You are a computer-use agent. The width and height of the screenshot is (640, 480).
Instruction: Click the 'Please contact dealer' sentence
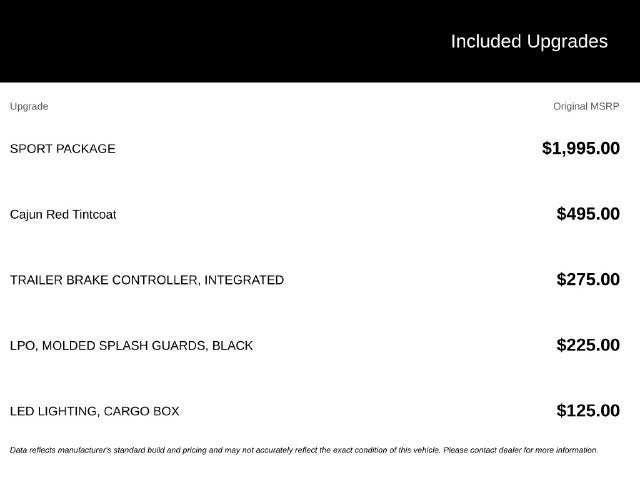point(521,450)
